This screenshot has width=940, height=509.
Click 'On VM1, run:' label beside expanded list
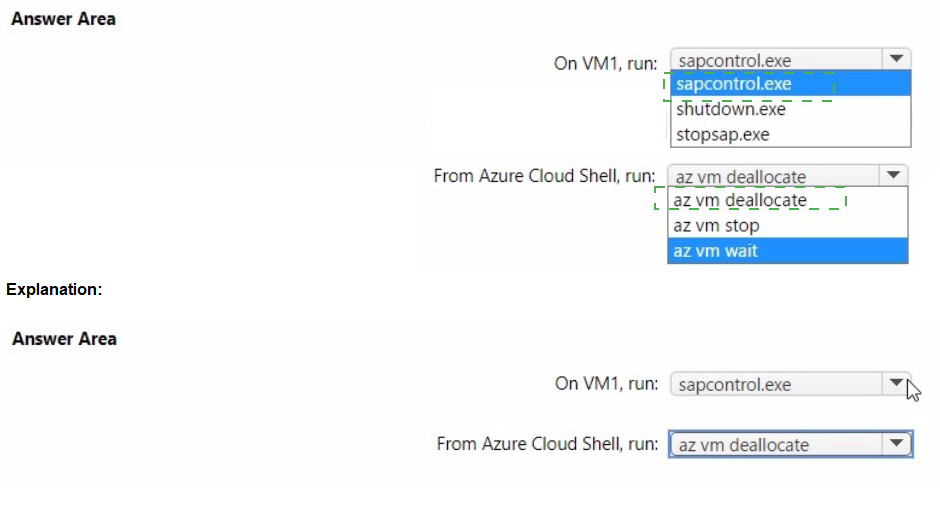[605, 63]
